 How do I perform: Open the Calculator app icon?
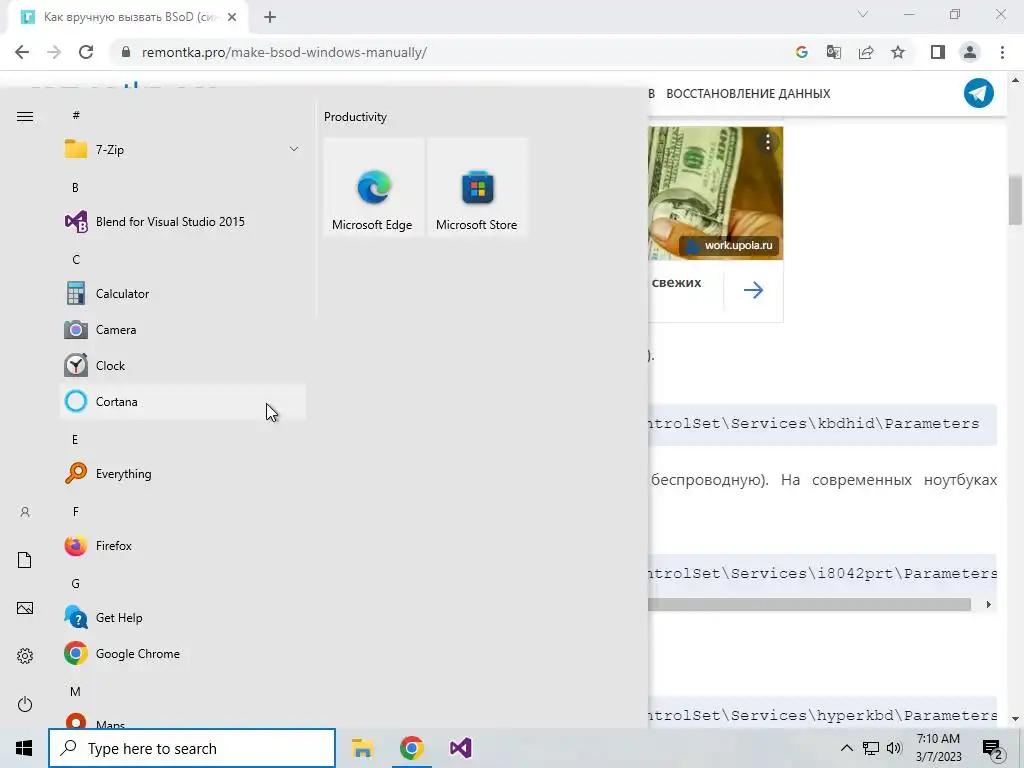(x=76, y=294)
